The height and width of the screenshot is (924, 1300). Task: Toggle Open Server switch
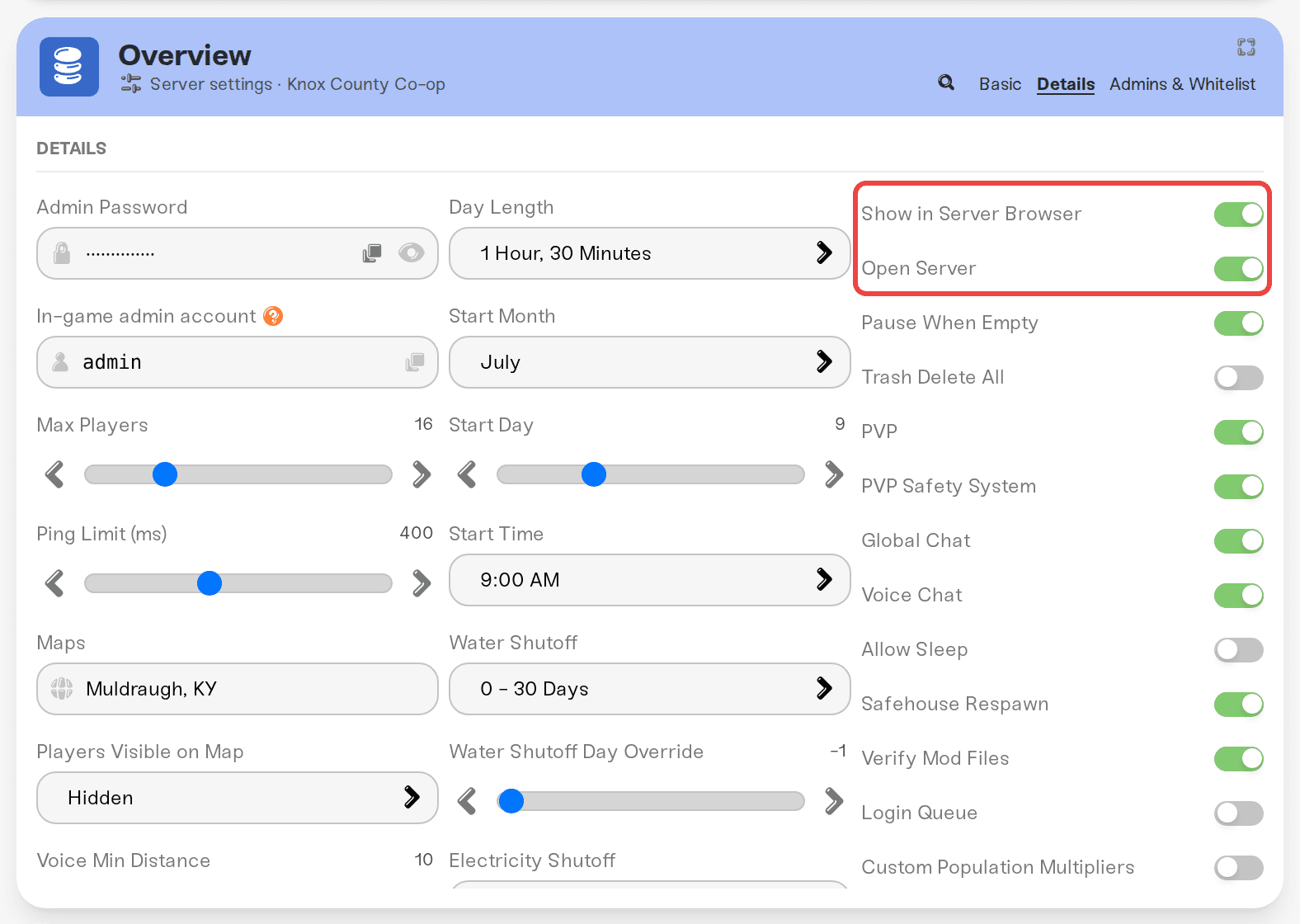(x=1238, y=269)
